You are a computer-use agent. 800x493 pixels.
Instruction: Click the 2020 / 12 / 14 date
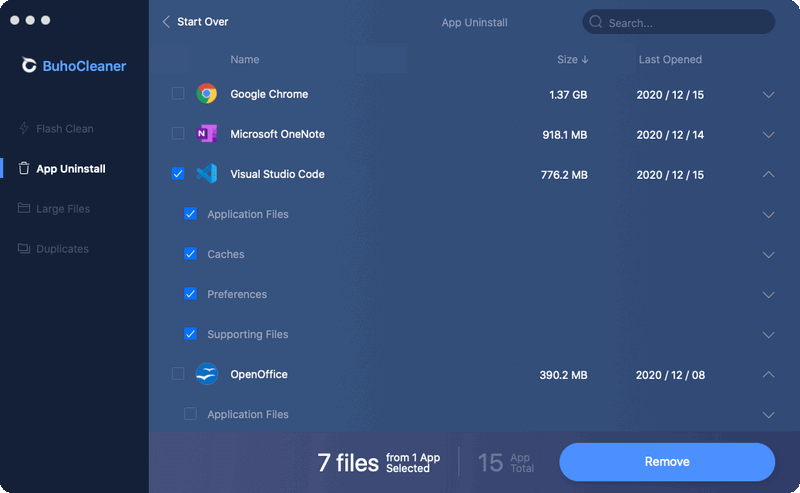pos(670,135)
